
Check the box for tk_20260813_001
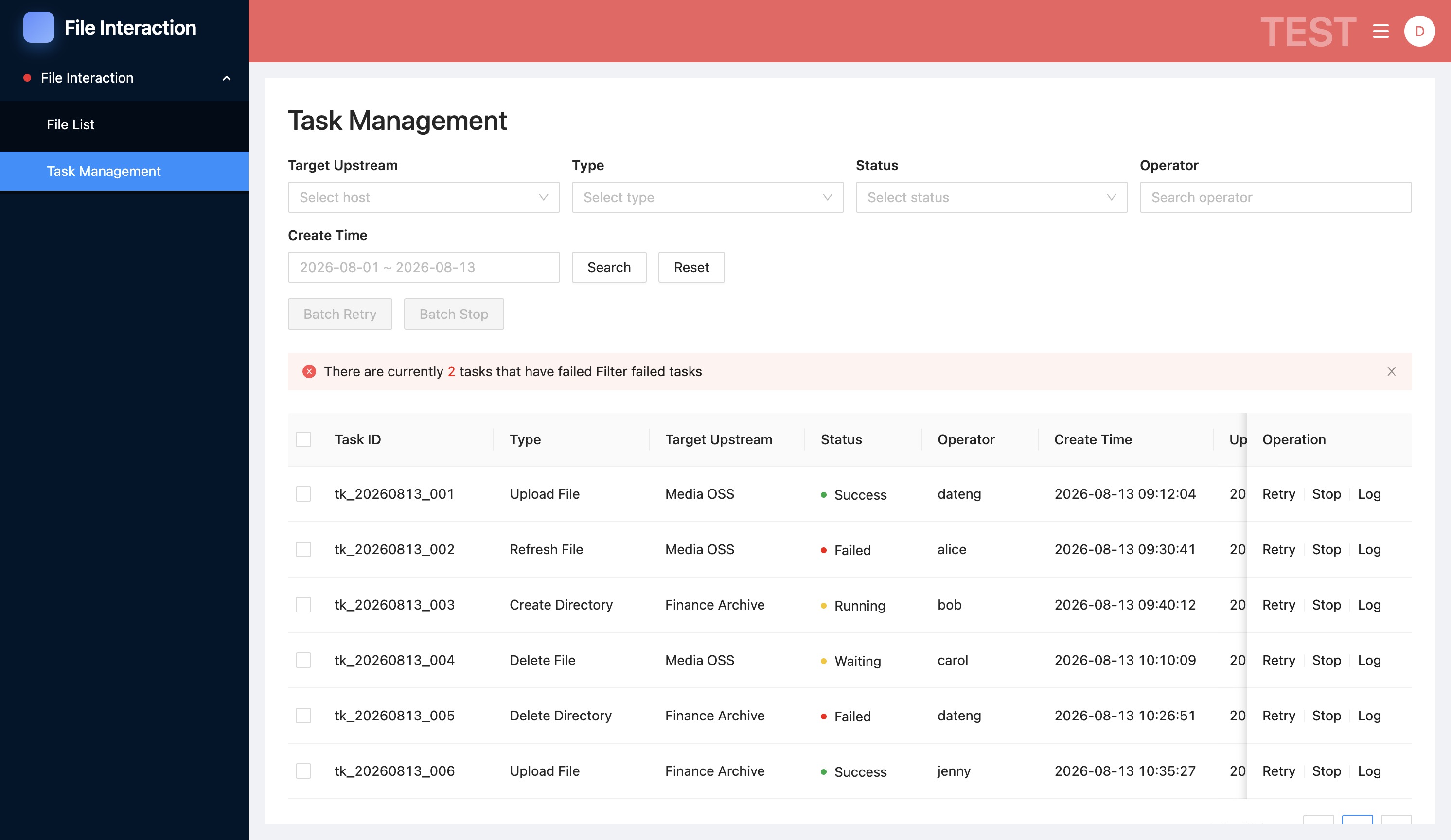pos(303,494)
